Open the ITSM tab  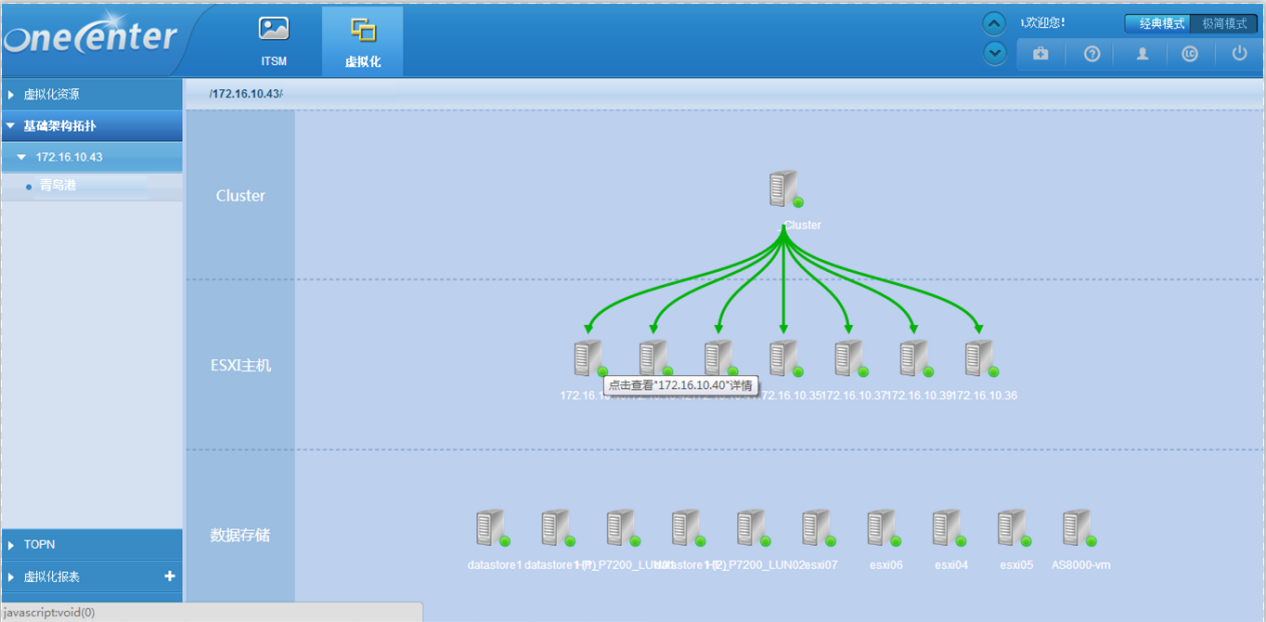273,41
